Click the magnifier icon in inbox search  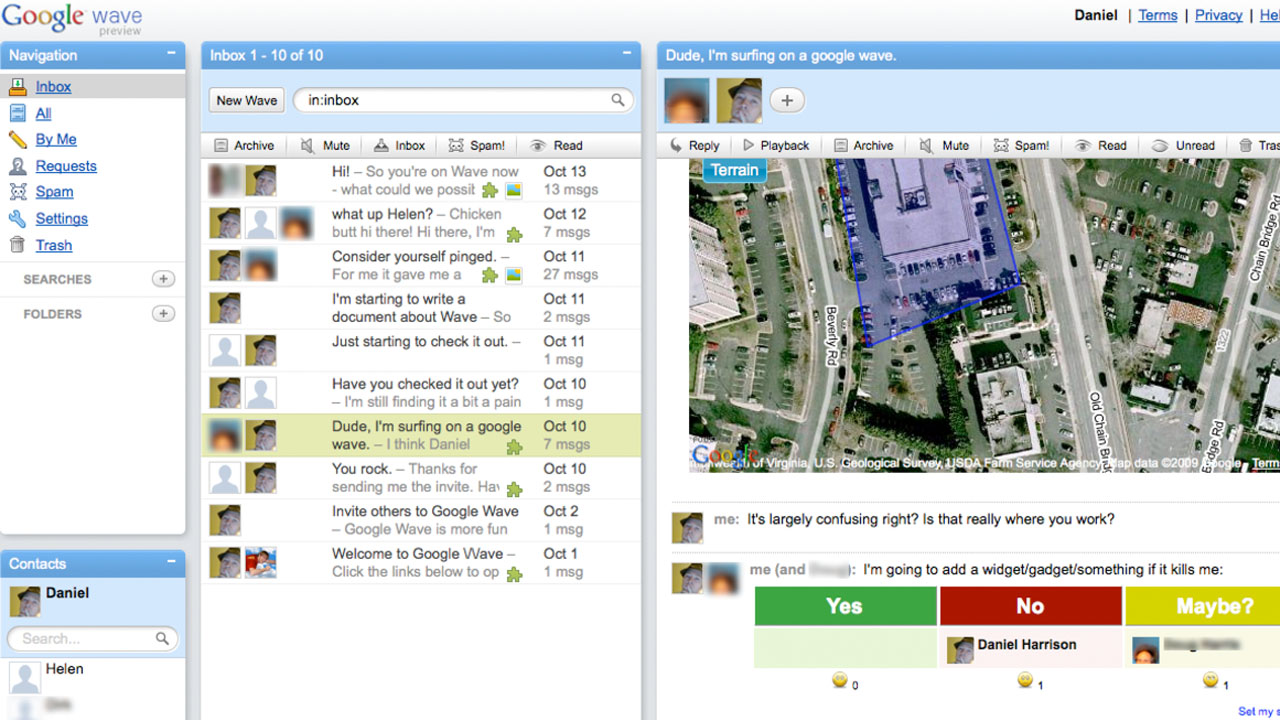click(618, 100)
